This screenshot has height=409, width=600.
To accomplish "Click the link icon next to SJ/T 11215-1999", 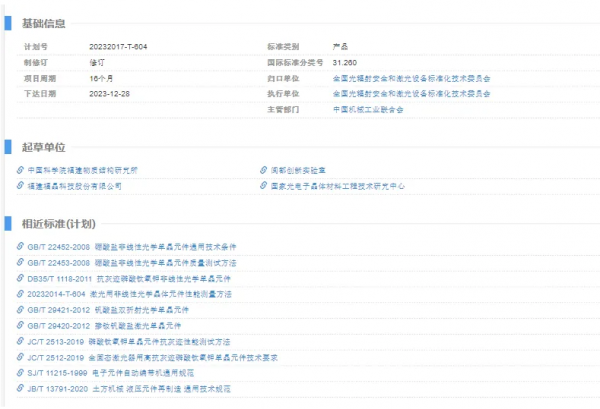I will tap(20, 373).
